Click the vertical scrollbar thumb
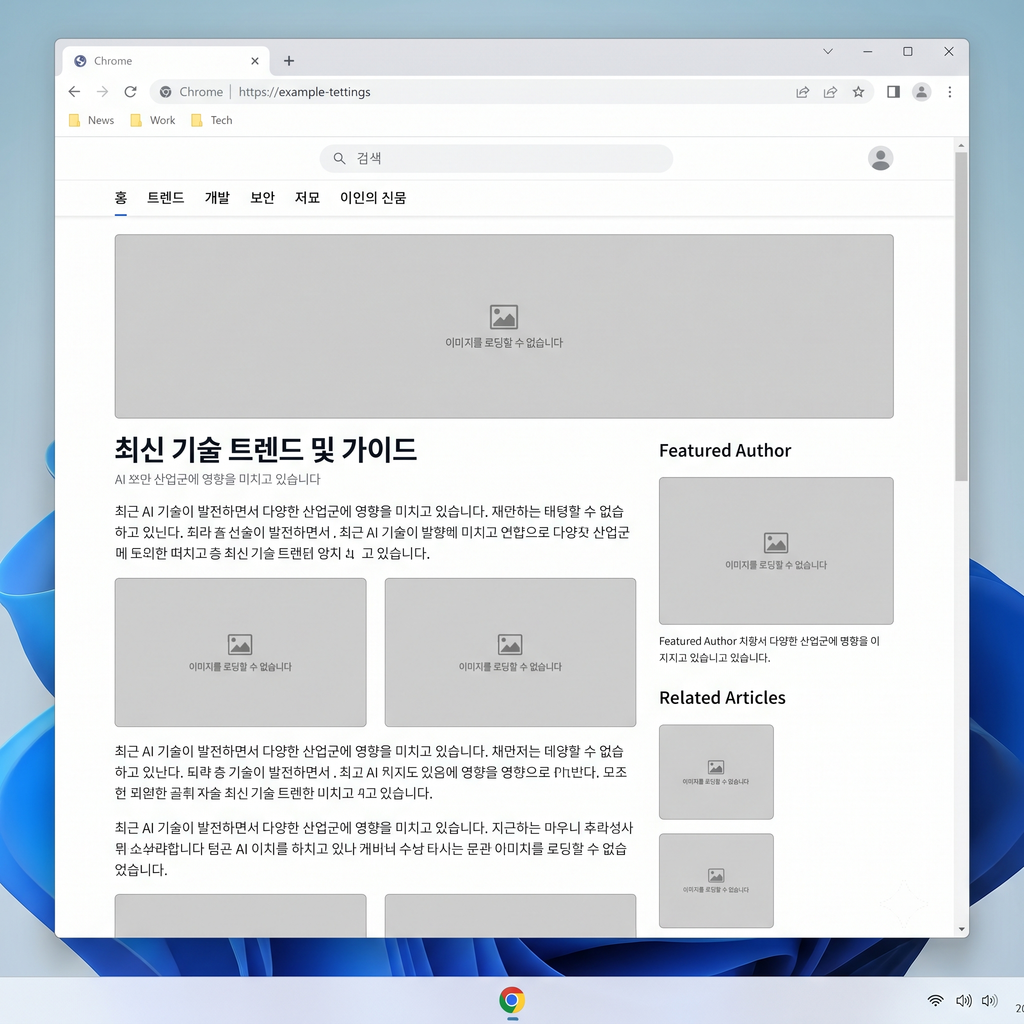 (x=961, y=317)
